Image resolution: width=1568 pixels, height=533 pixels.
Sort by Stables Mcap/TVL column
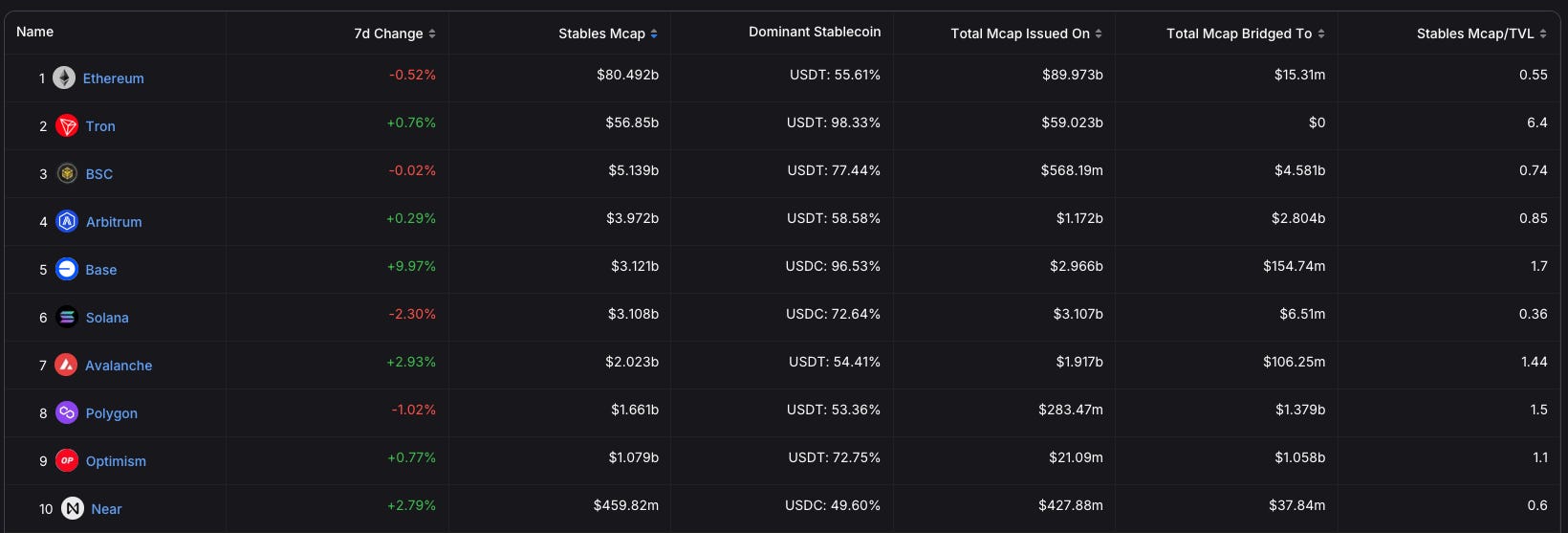click(x=1481, y=33)
